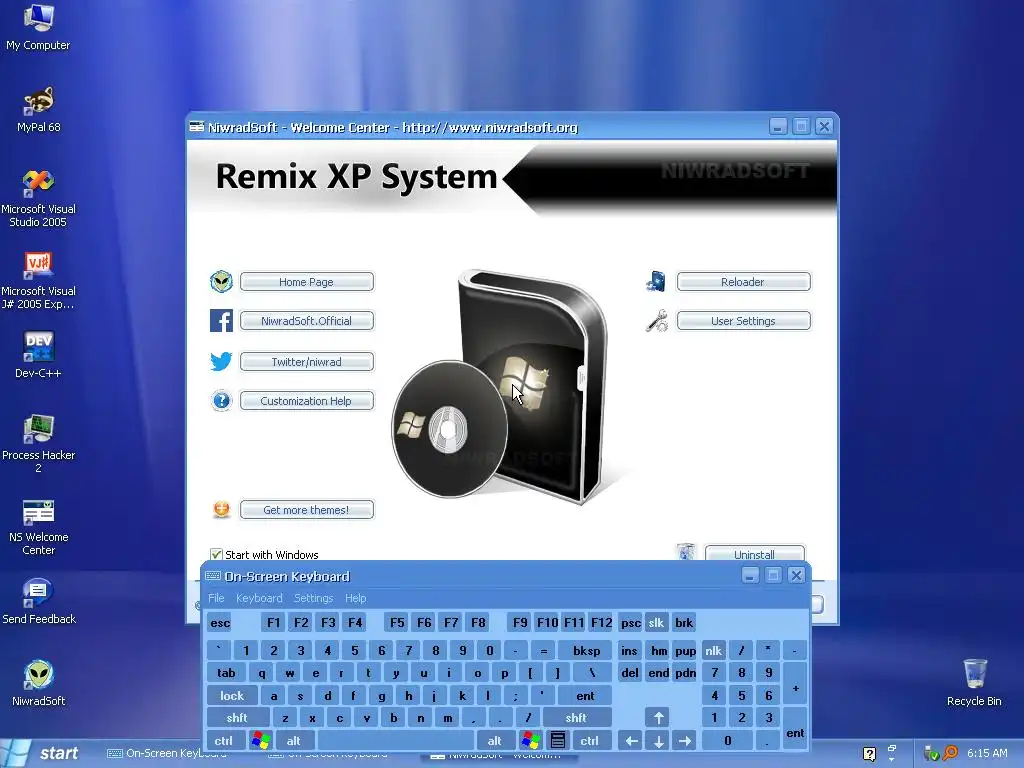
Task: Toggle the caps lock key on keyboard
Action: 232,696
